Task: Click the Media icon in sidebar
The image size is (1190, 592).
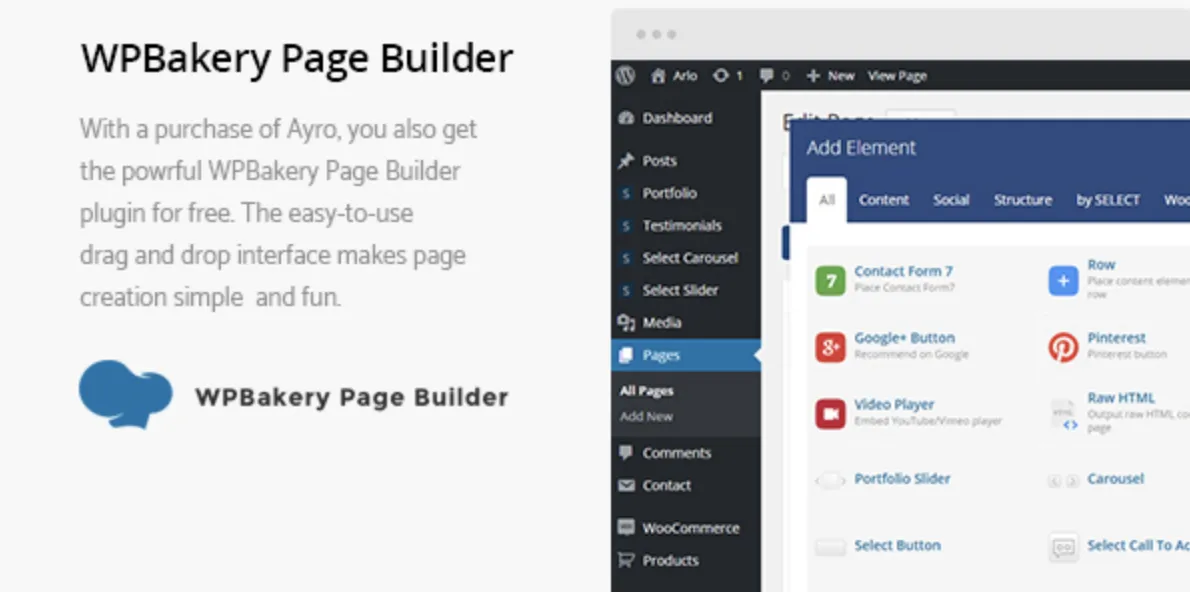Action: tap(626, 323)
